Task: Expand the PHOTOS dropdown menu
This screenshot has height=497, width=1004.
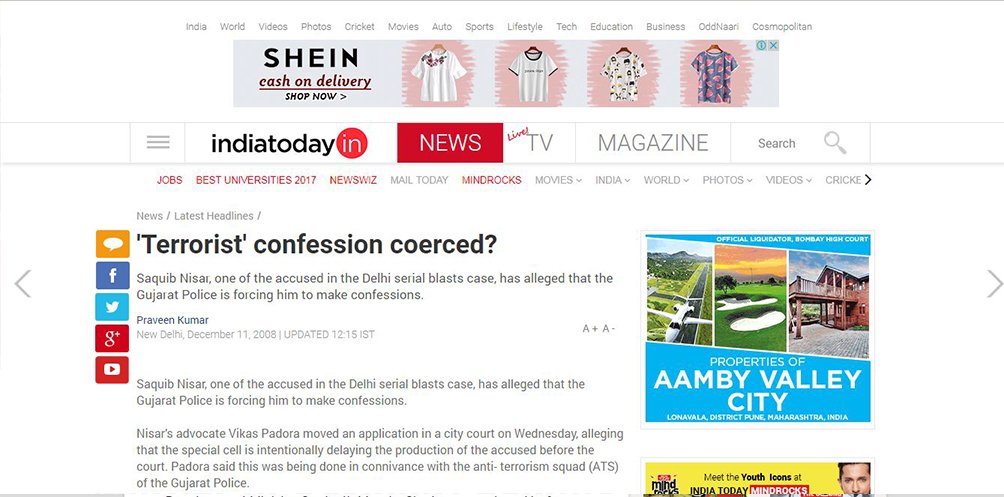Action: 727,180
